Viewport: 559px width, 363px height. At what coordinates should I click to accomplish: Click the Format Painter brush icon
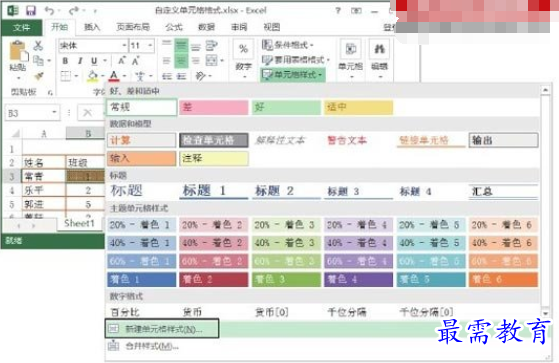pos(38,76)
